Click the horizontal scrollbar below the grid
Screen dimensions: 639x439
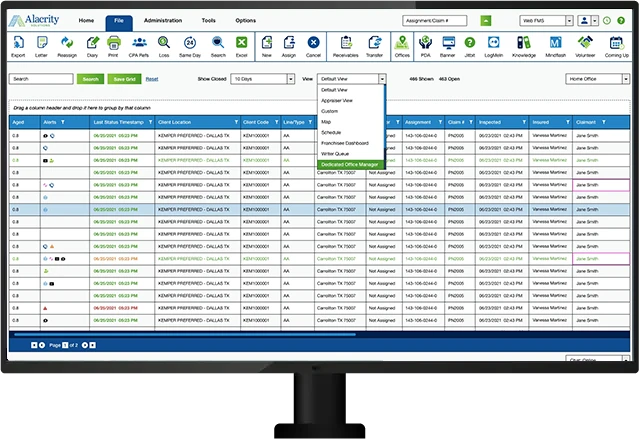pos(185,335)
